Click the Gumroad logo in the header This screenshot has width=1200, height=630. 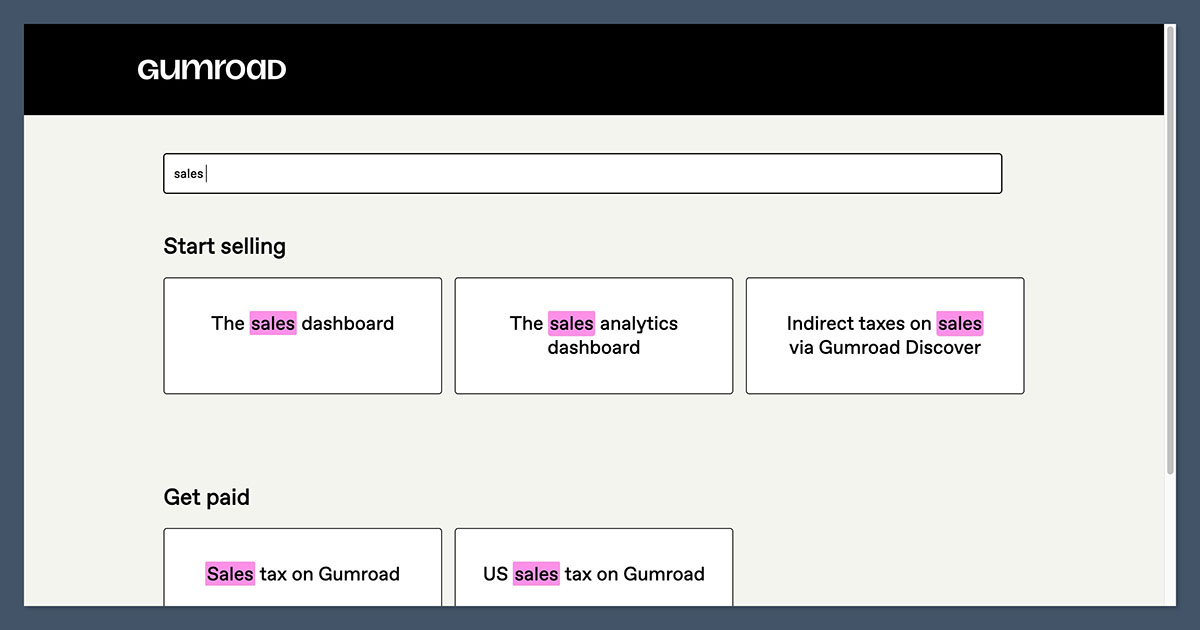[x=212, y=70]
